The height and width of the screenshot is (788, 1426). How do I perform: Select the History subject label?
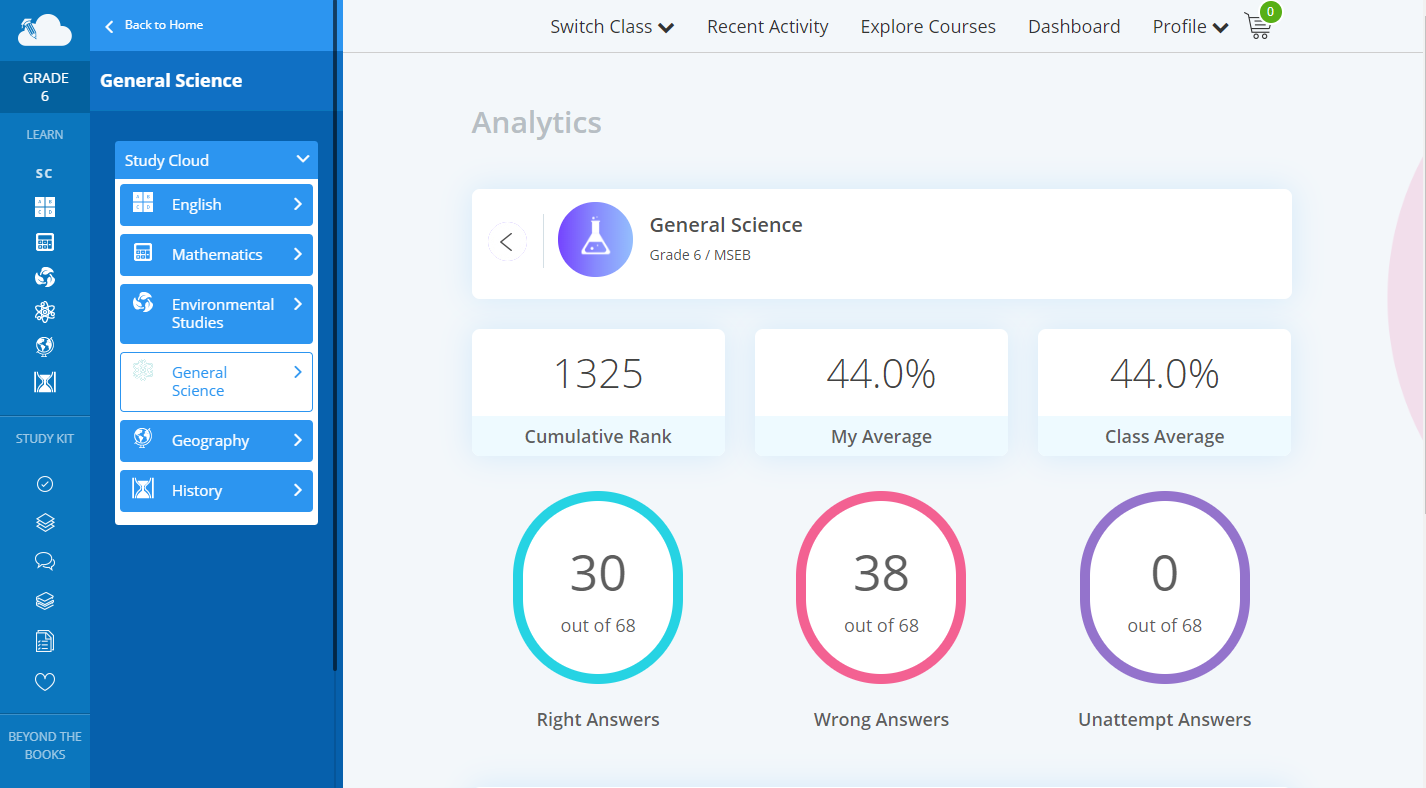(x=197, y=490)
